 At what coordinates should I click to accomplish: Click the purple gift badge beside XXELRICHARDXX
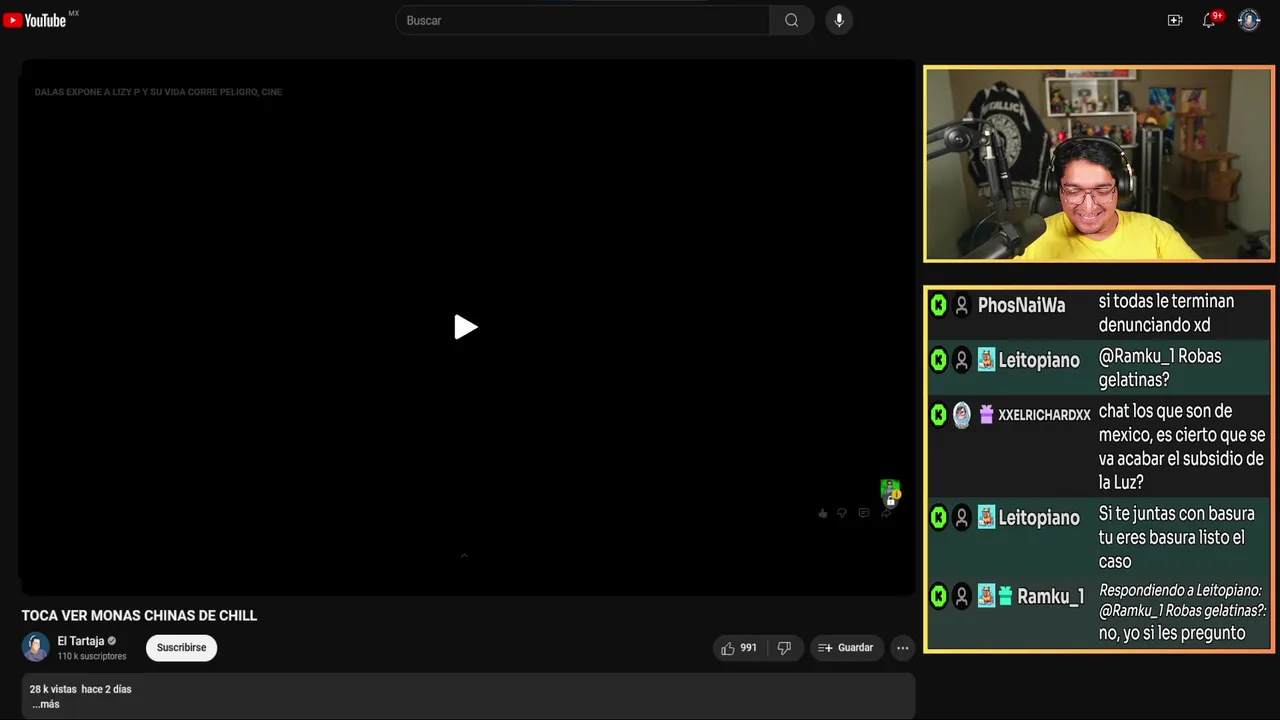[986, 415]
